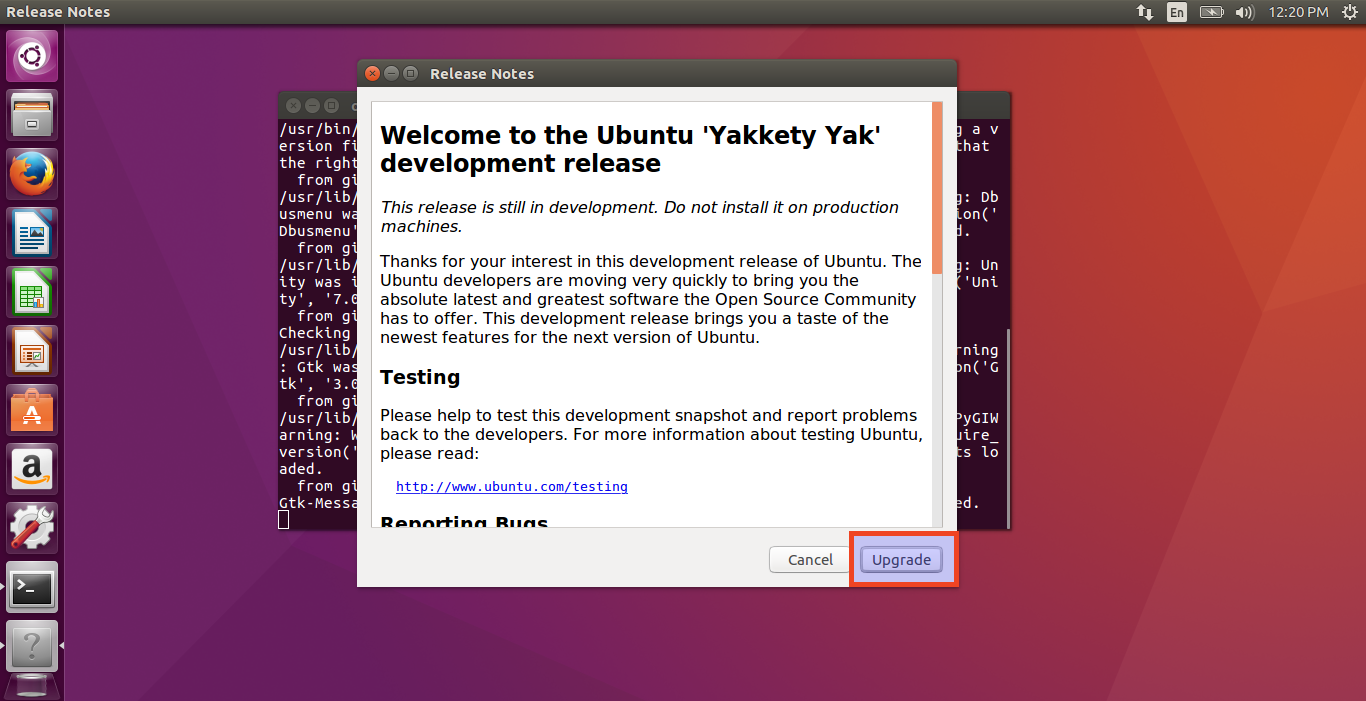This screenshot has height=701, width=1366.
Task: Cancel the release upgrade dialog
Action: coord(810,560)
